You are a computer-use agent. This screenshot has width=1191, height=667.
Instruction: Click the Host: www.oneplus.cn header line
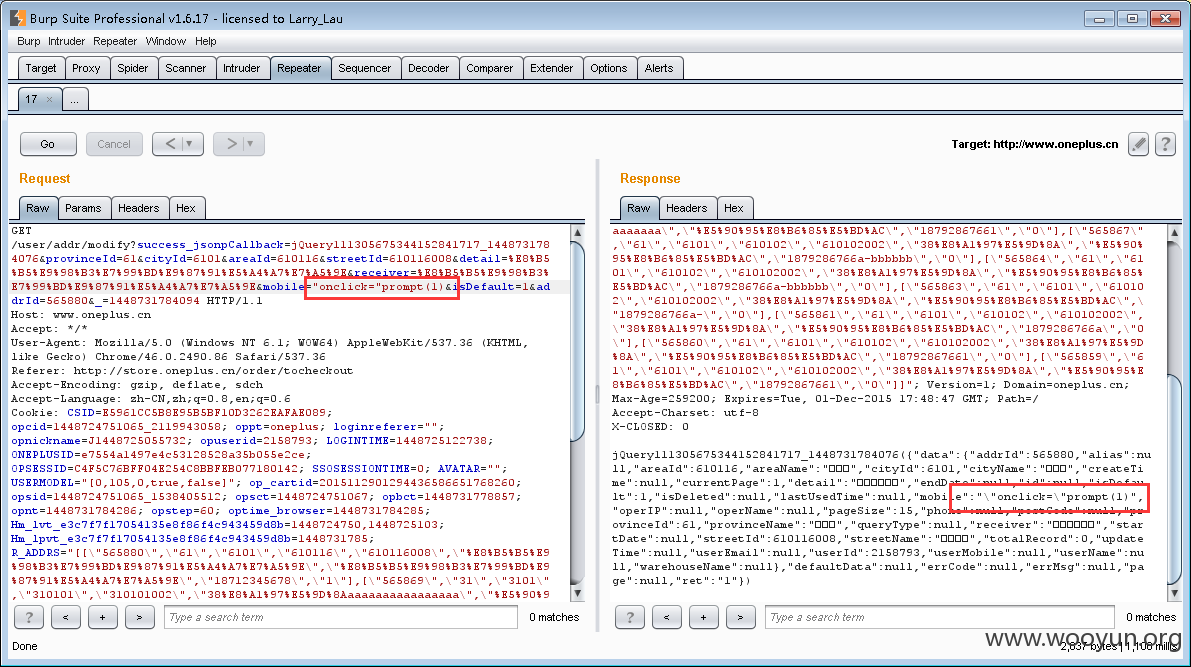point(81,315)
